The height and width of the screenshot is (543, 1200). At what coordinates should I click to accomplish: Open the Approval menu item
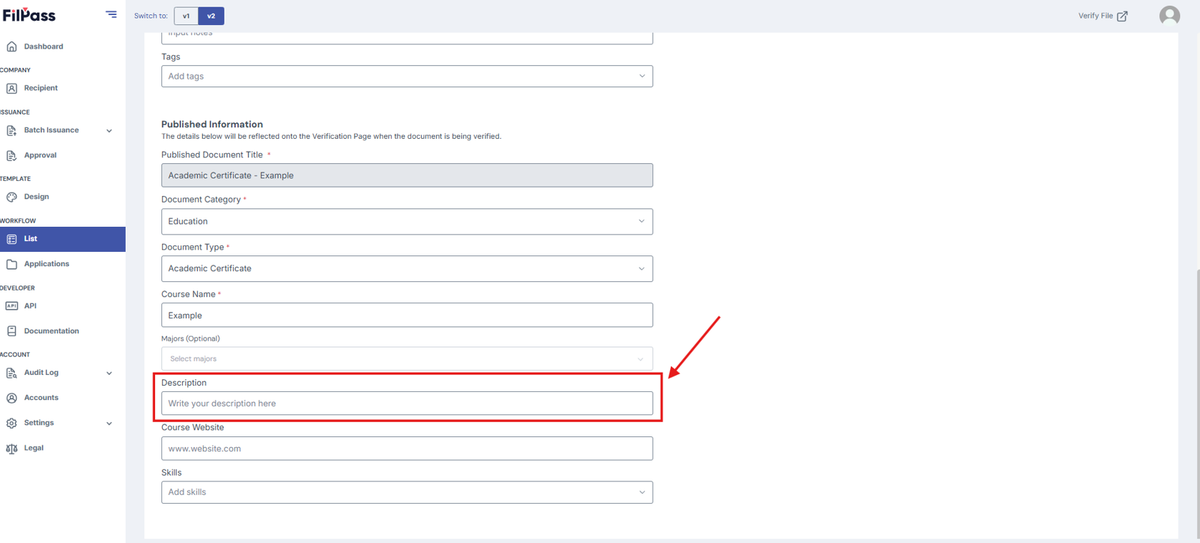[40, 155]
